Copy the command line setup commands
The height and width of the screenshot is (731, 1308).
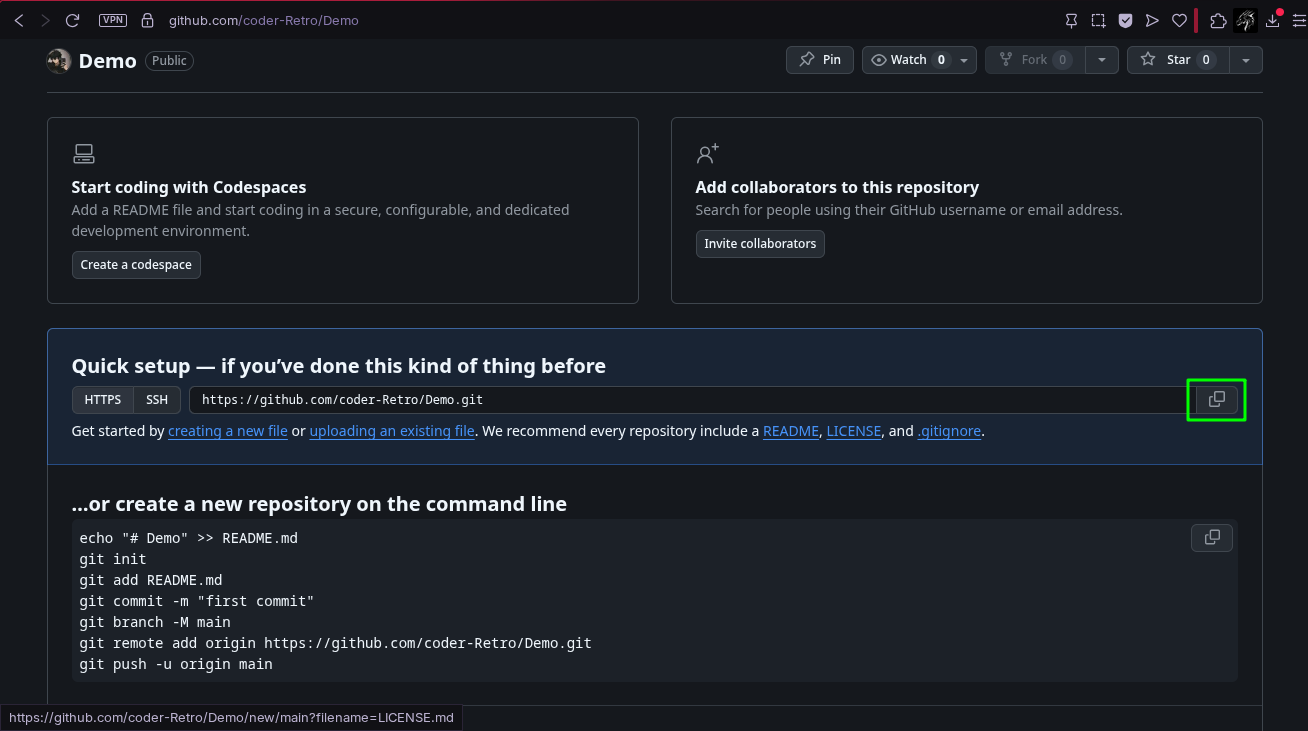point(1212,538)
